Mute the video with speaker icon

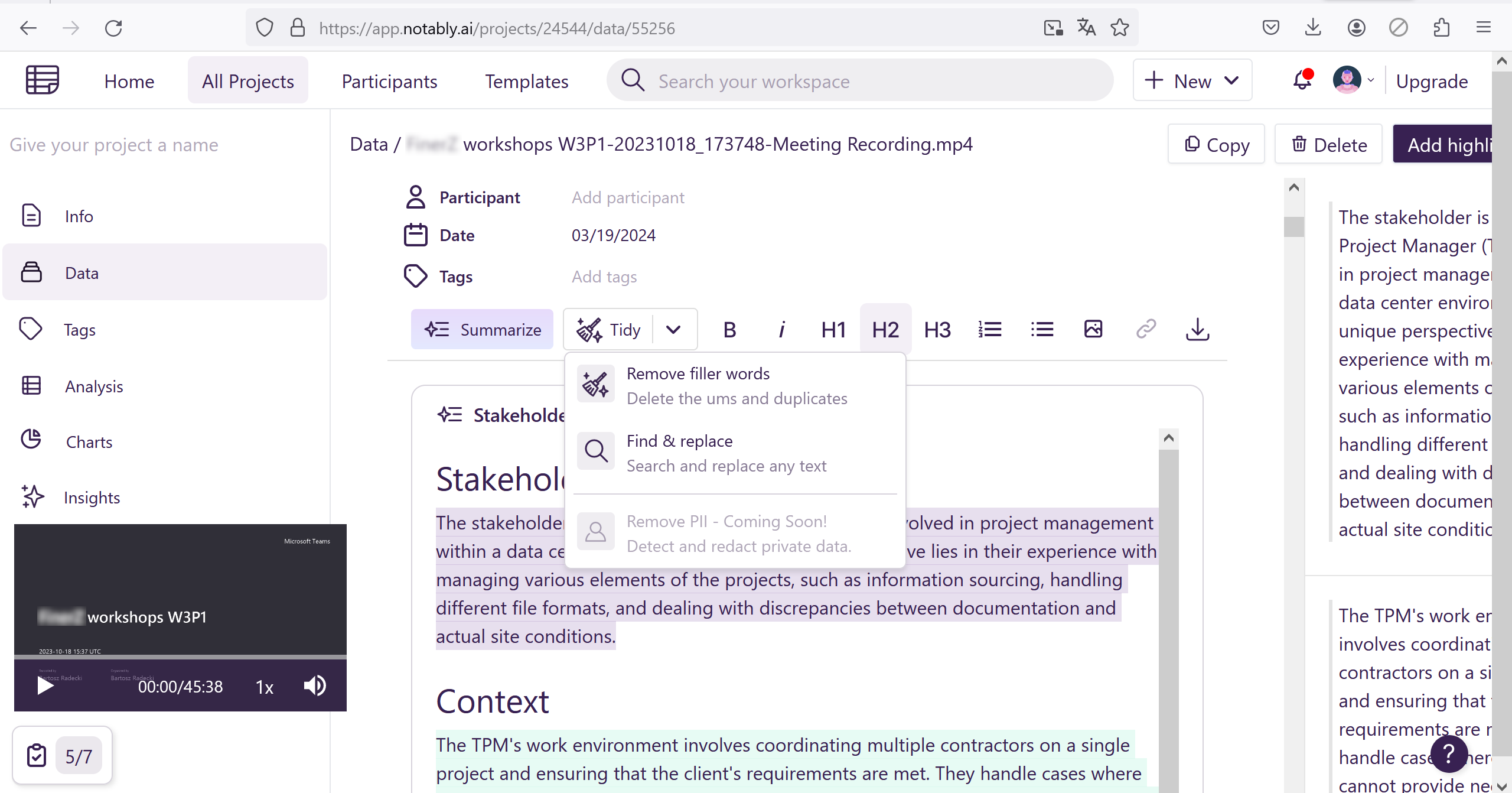(x=315, y=685)
